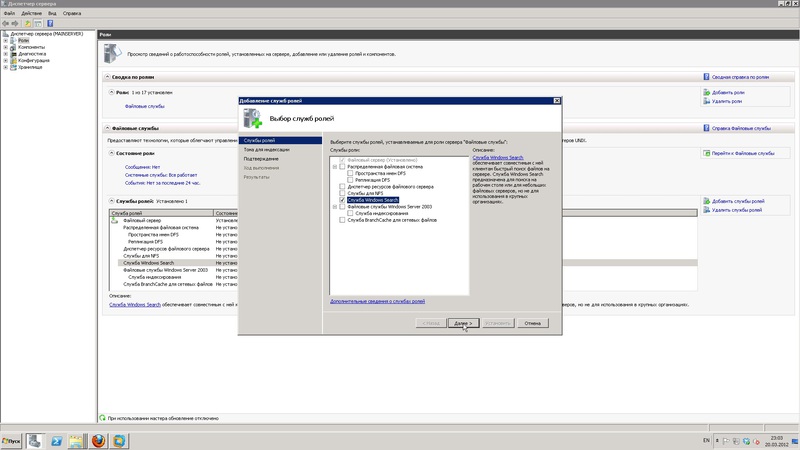Check Репликация DFS checkbox
This screenshot has width=800, height=450.
pos(350,180)
